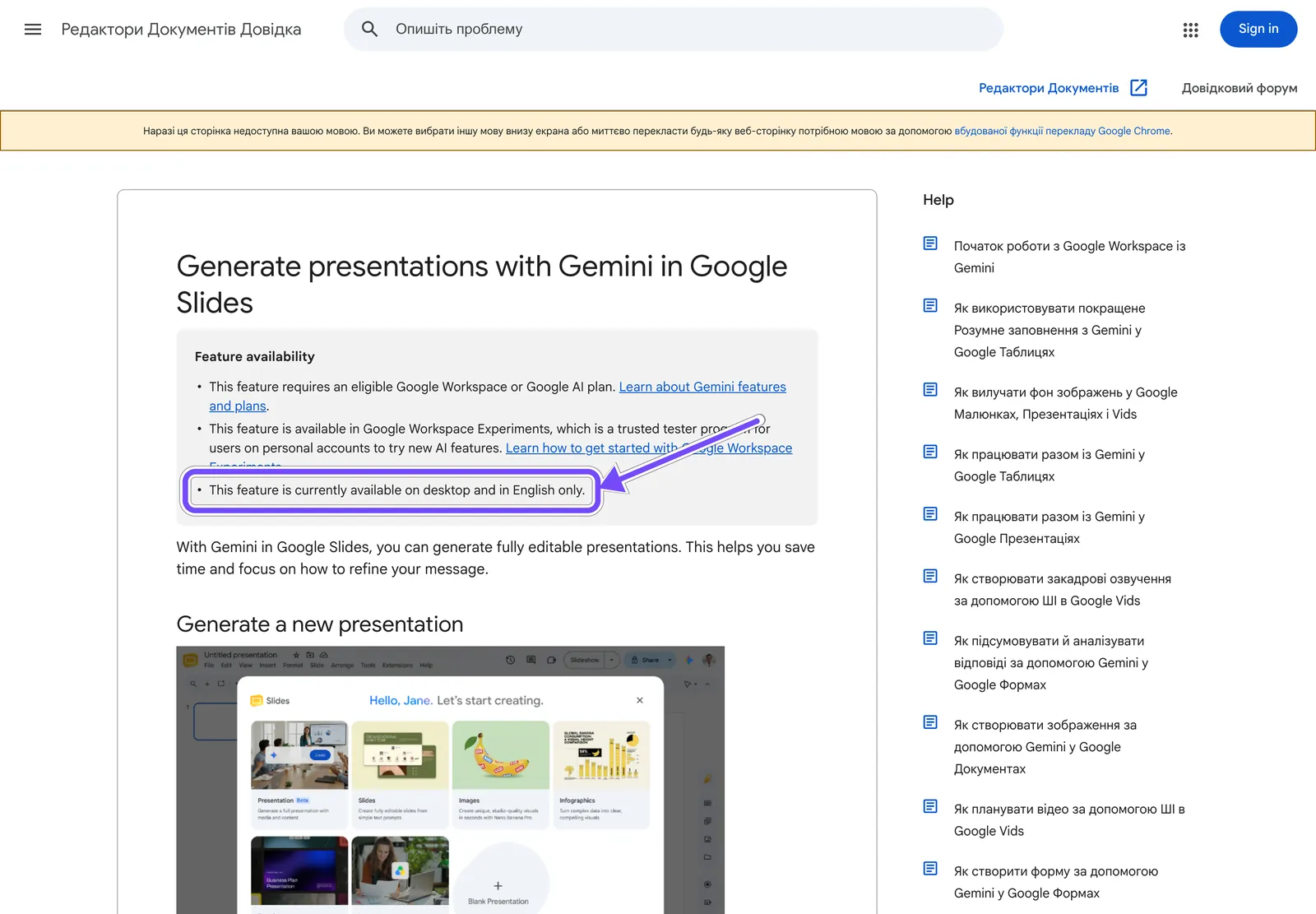Open the Редактори Документів link
The width and height of the screenshot is (1316, 914).
tap(1049, 88)
